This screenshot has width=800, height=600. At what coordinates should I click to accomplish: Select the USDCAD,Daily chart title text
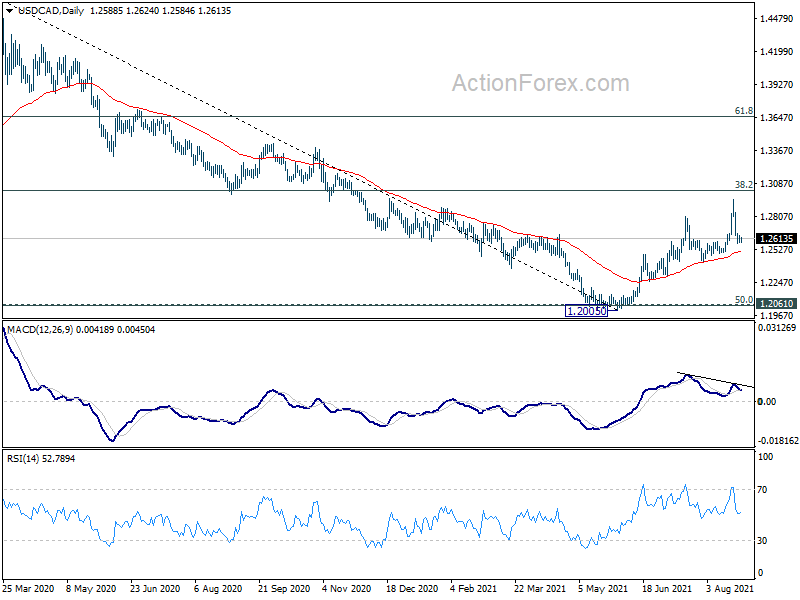pos(51,10)
